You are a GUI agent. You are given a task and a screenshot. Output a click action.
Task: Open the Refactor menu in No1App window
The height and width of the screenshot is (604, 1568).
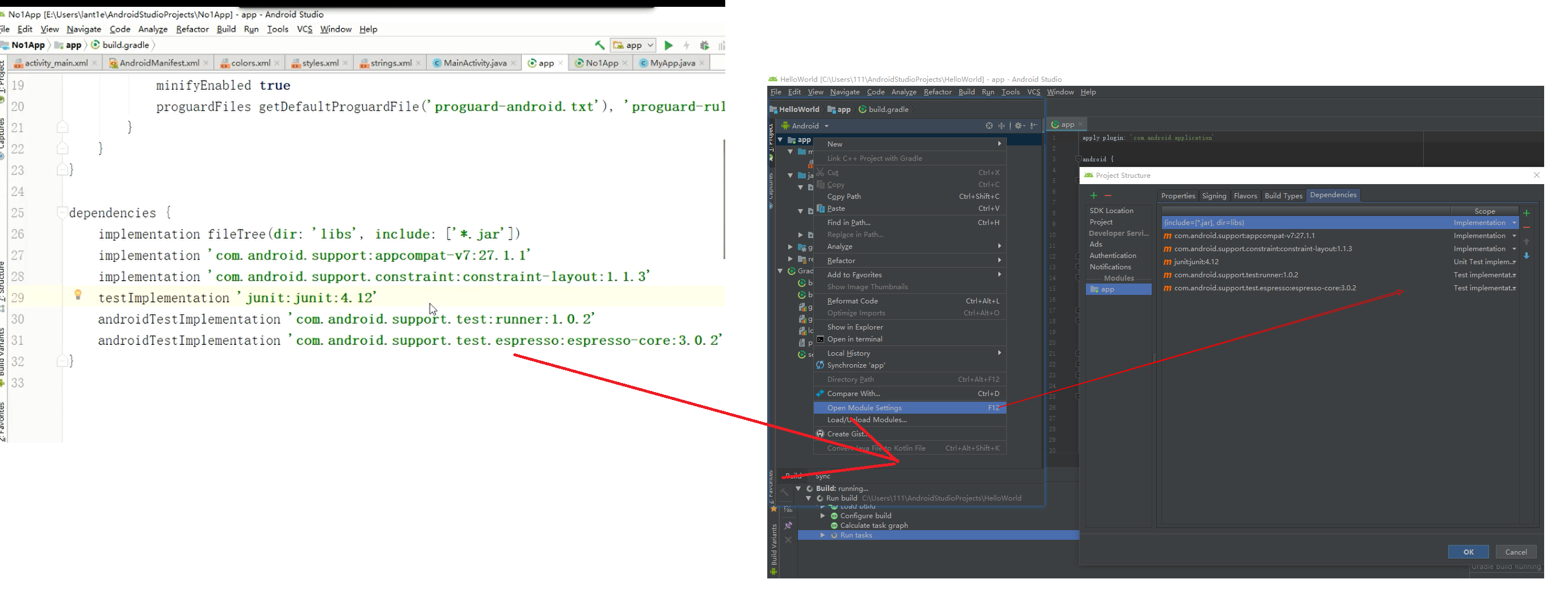193,29
